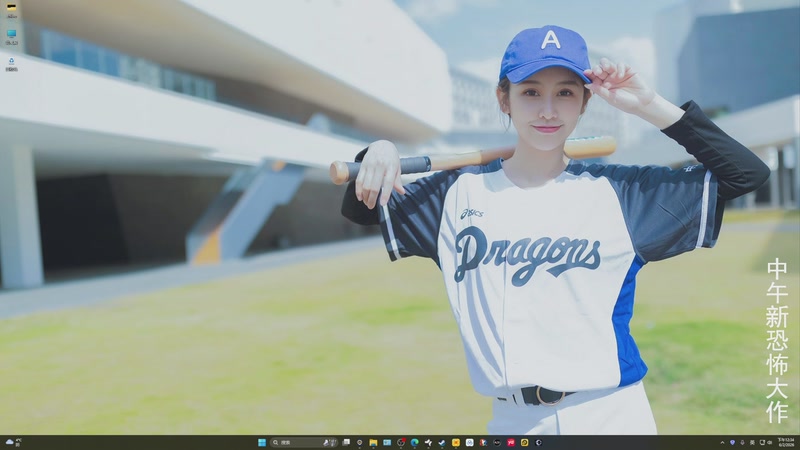Screen dimensions: 800x450
Task: Switch the input method language indicator
Action: [x=752, y=442]
